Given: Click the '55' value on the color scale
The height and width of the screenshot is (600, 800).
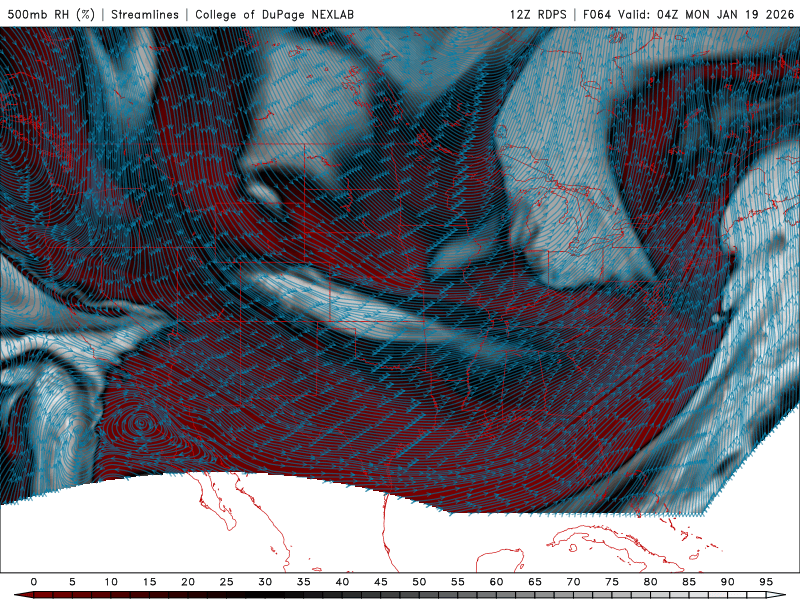Looking at the screenshot, I should (x=458, y=582).
